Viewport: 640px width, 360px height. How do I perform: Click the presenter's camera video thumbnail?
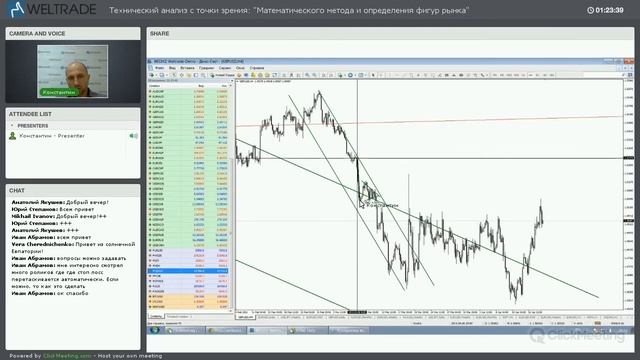[73, 71]
